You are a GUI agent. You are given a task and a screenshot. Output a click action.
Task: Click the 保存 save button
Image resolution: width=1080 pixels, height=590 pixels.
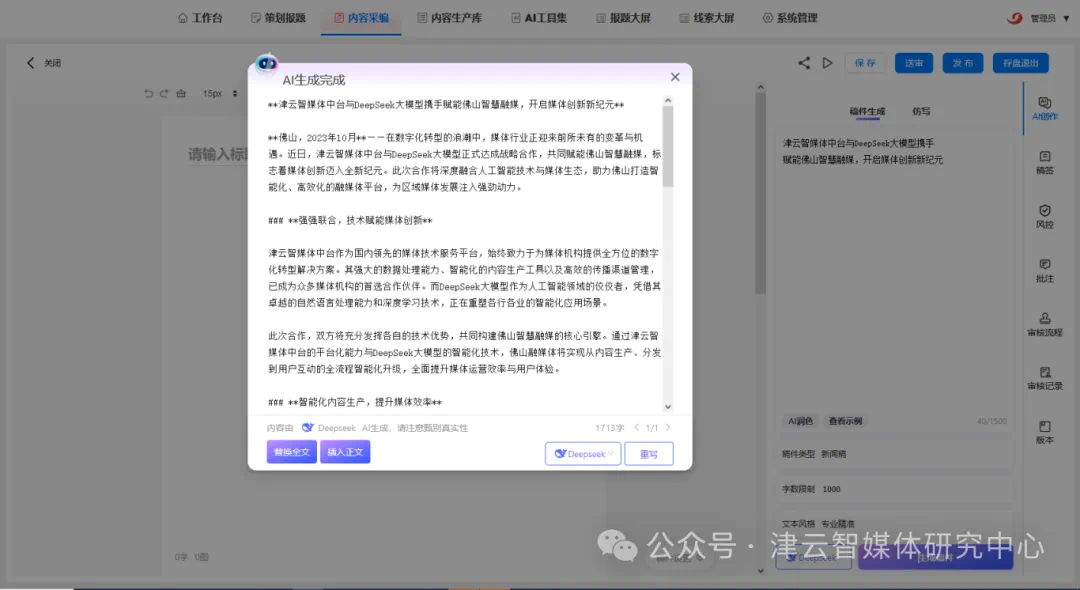pyautogui.click(x=865, y=63)
